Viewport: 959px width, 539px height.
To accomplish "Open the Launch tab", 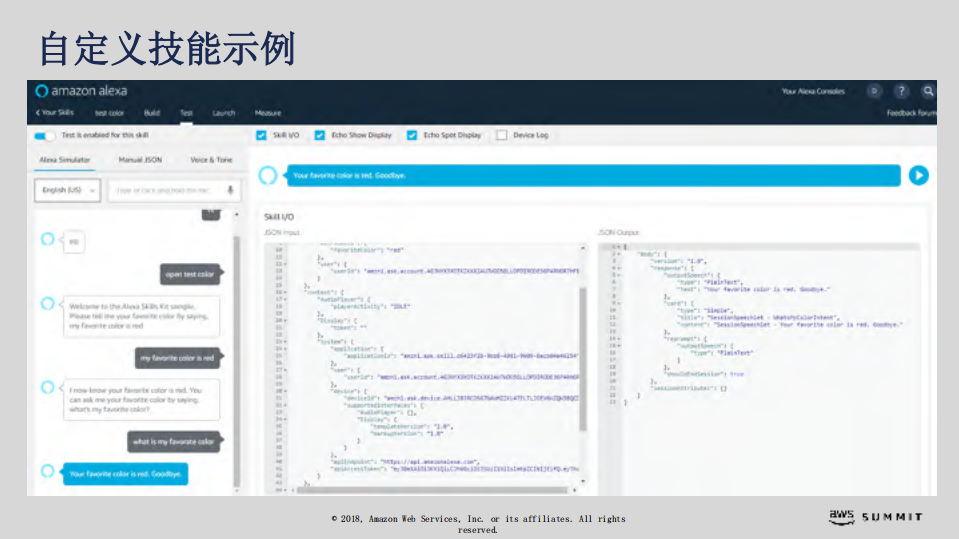I will (224, 113).
